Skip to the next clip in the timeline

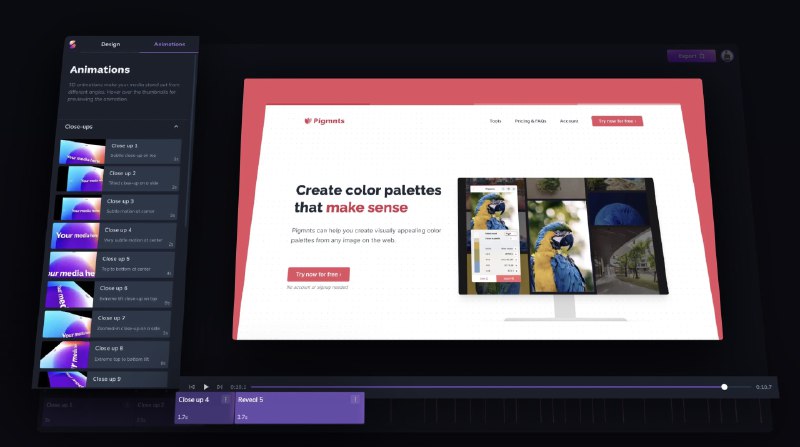tap(220, 386)
